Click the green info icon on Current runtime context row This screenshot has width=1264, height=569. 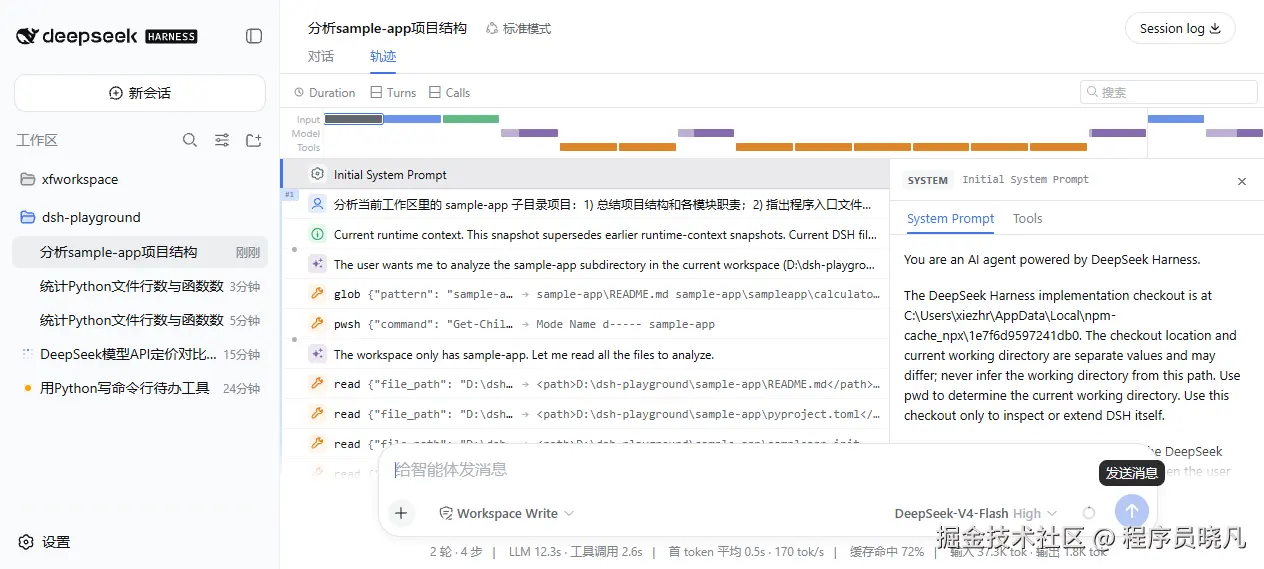coord(318,234)
